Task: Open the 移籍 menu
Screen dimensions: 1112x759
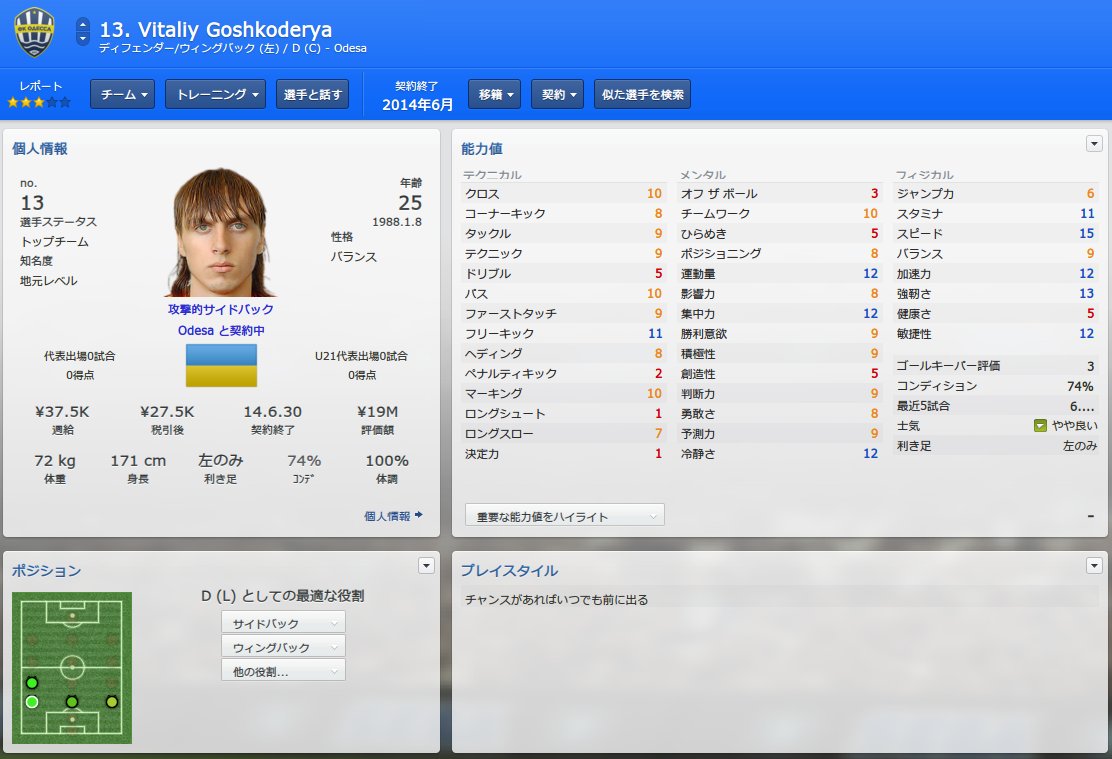Action: [494, 94]
